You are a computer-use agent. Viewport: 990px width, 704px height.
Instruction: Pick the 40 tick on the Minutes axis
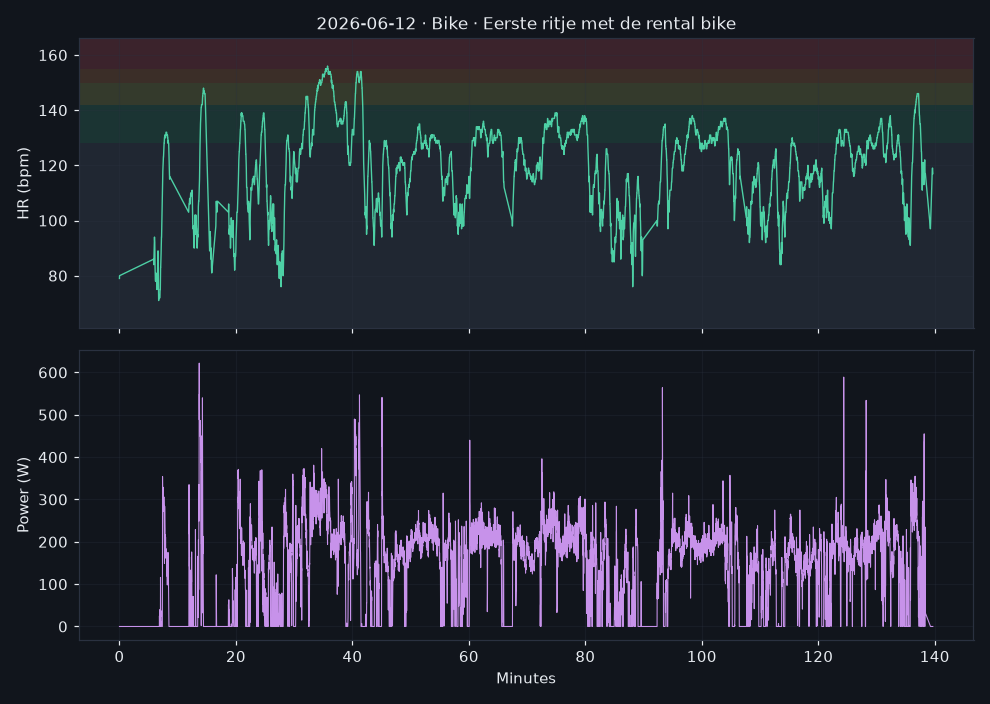pos(352,657)
